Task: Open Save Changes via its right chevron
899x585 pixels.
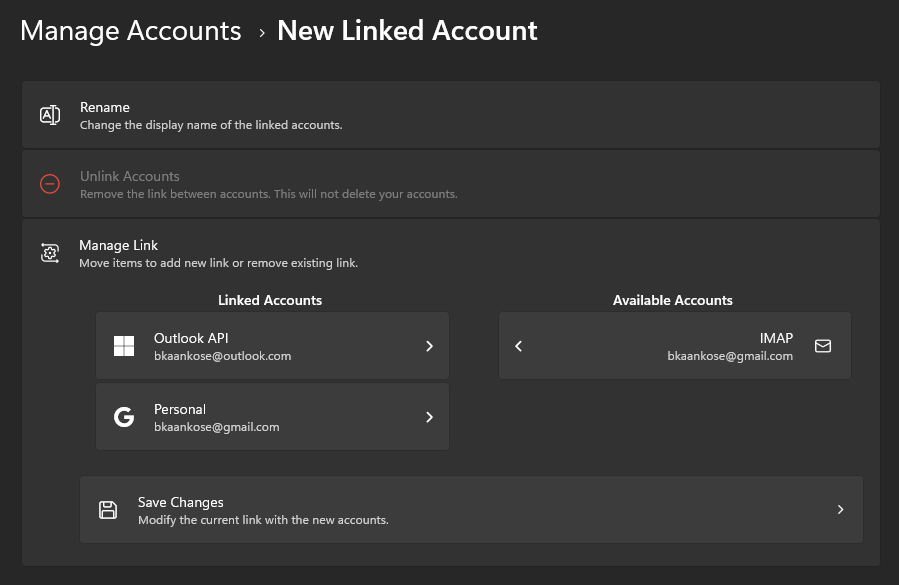Action: point(840,509)
